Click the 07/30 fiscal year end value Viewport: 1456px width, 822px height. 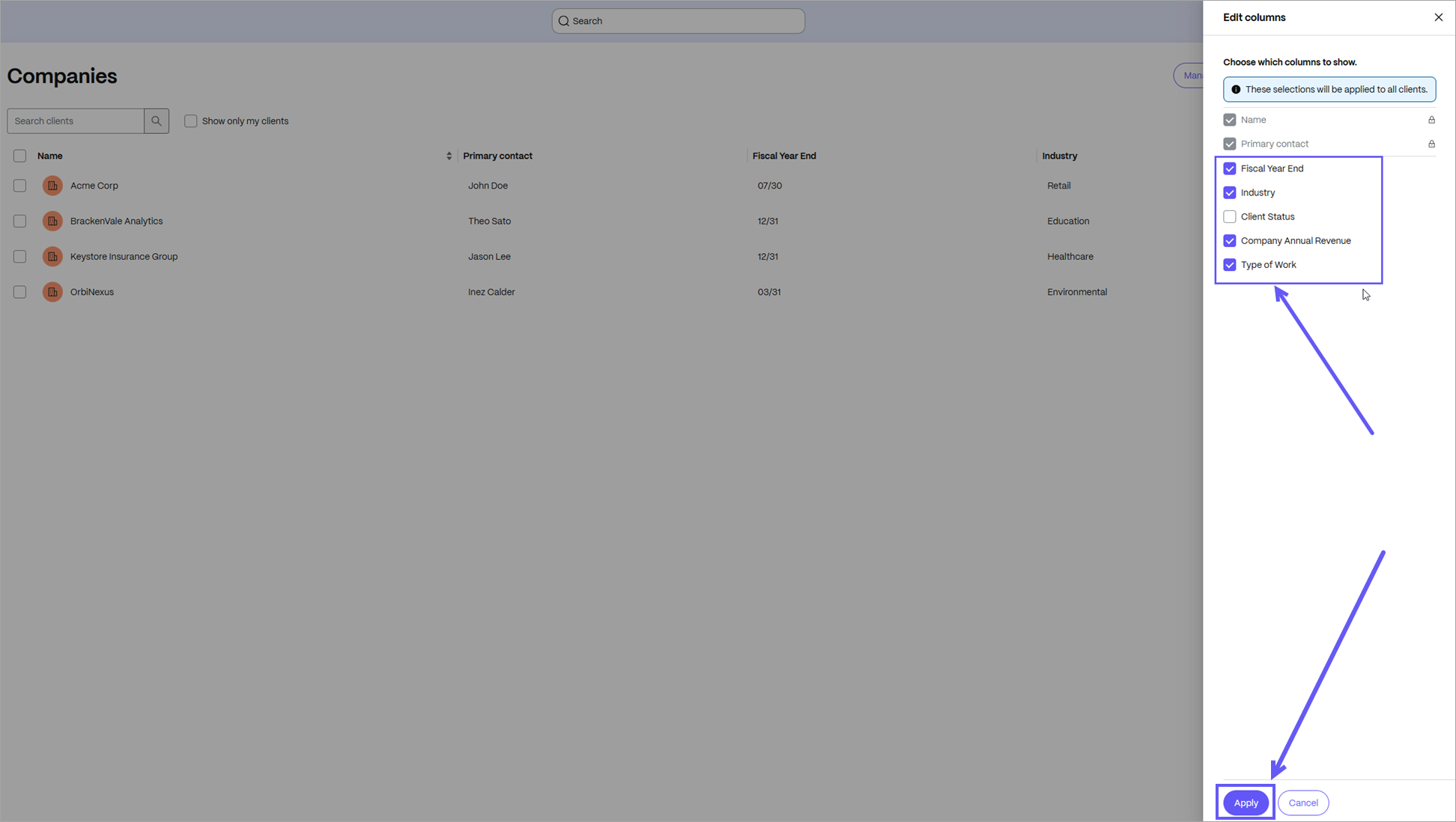[770, 186]
